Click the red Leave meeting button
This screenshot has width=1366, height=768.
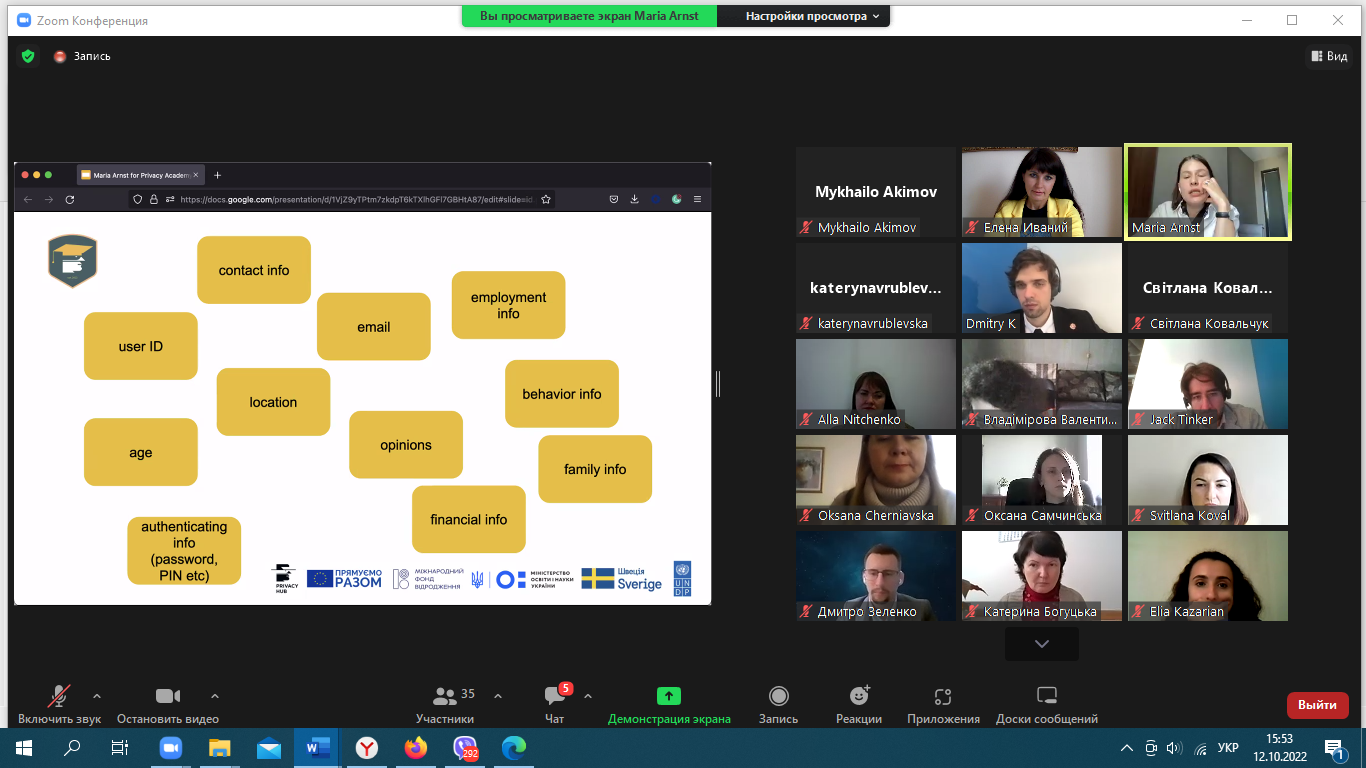click(1317, 705)
